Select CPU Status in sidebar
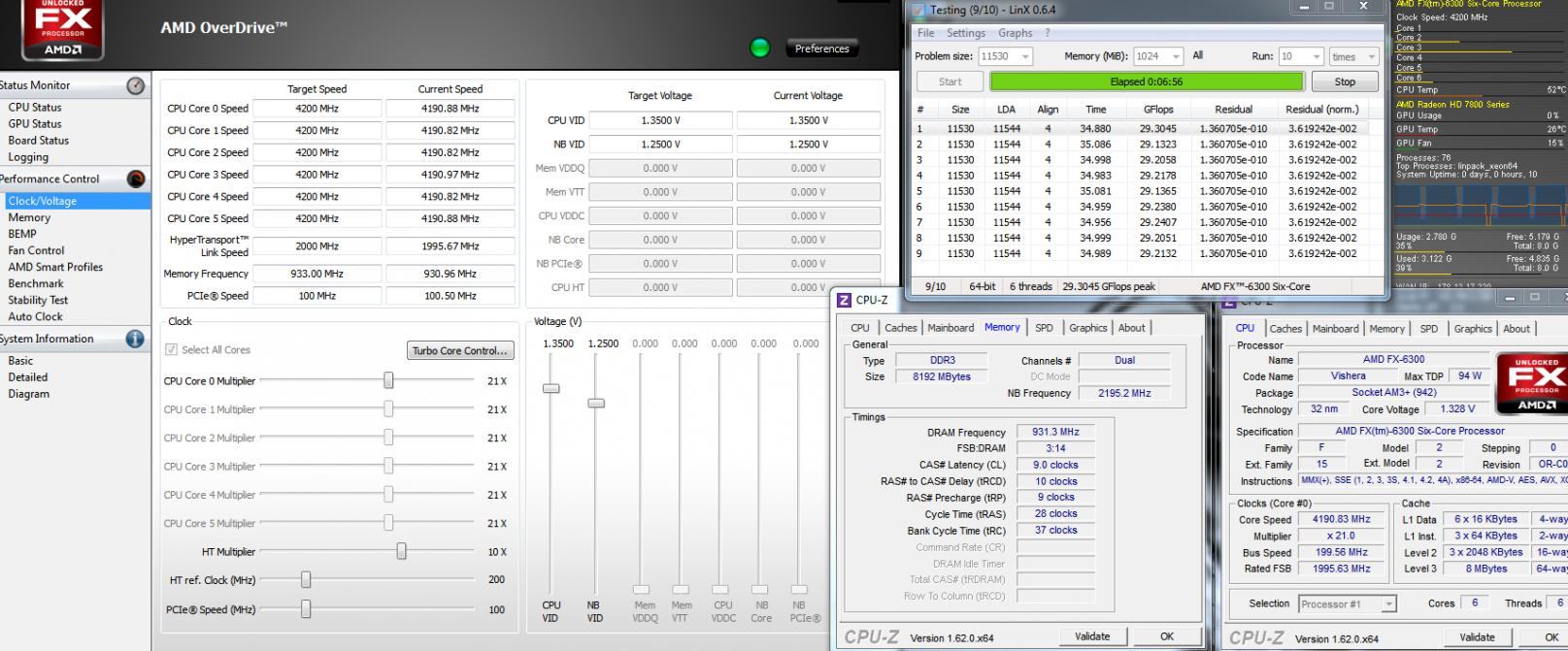 (35, 108)
